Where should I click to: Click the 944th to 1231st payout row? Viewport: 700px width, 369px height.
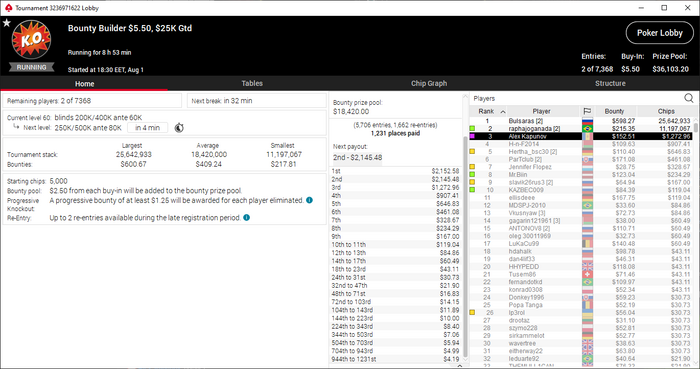click(395, 359)
